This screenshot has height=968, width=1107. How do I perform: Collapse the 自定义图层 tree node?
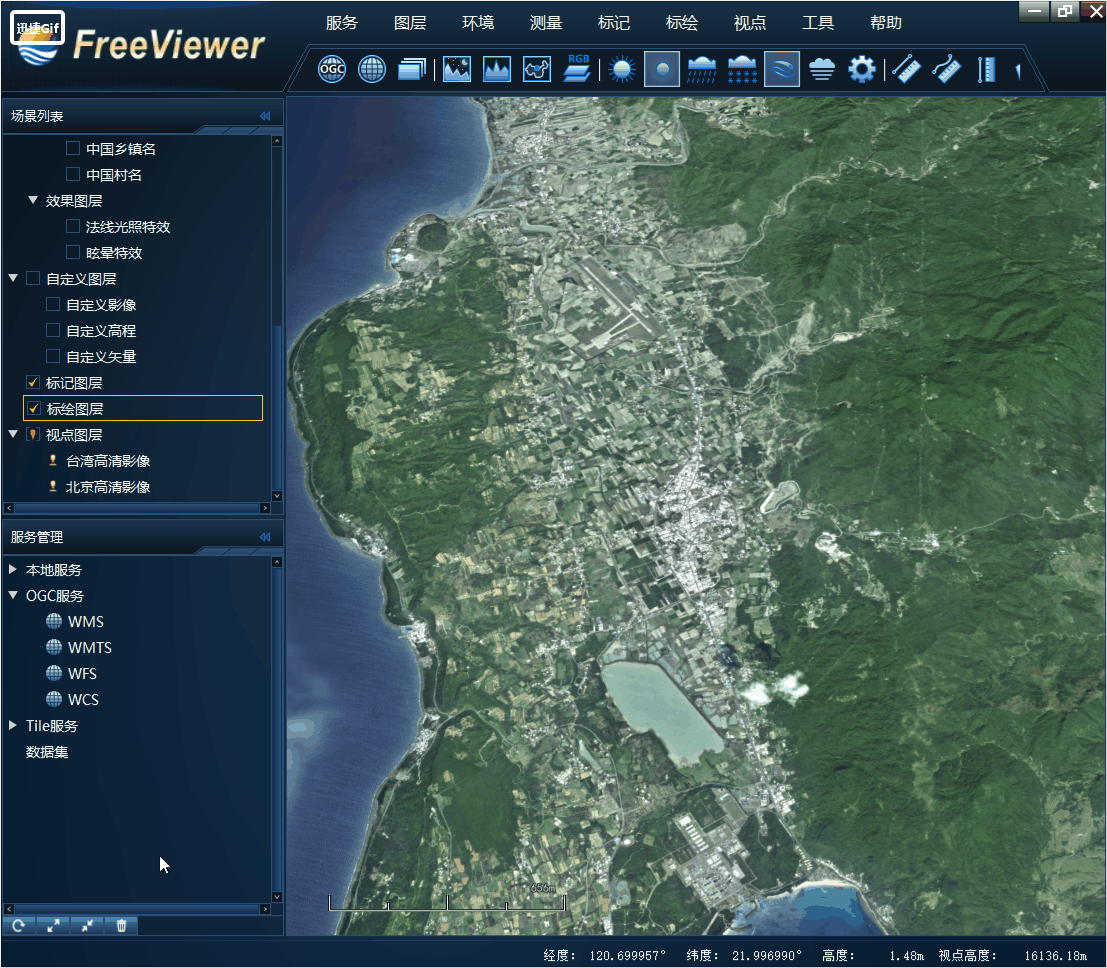13,278
